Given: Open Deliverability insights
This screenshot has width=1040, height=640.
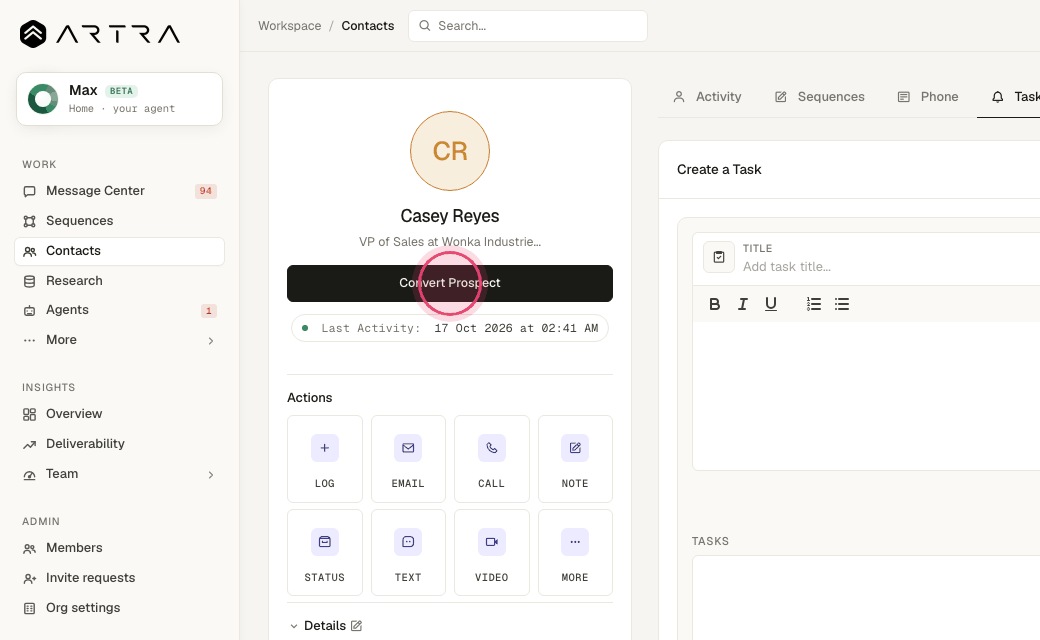Looking at the screenshot, I should point(119,444).
